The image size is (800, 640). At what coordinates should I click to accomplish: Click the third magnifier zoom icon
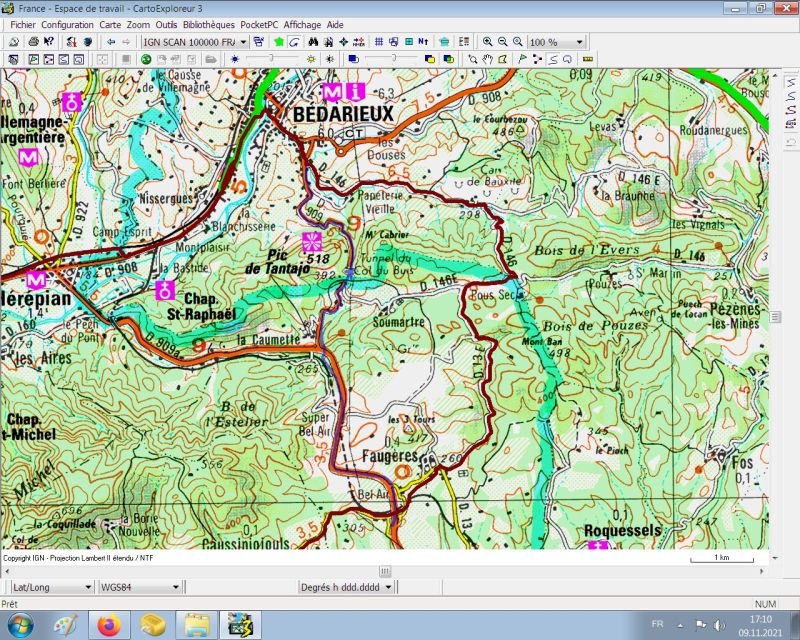[x=518, y=42]
